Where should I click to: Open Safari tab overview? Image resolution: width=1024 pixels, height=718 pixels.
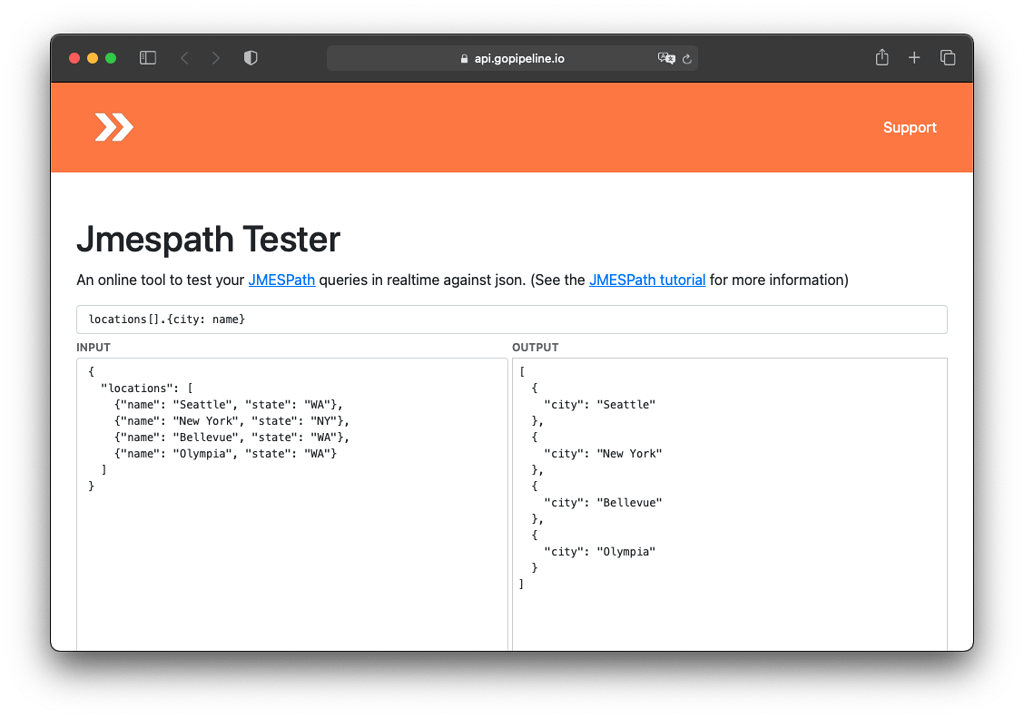947,57
